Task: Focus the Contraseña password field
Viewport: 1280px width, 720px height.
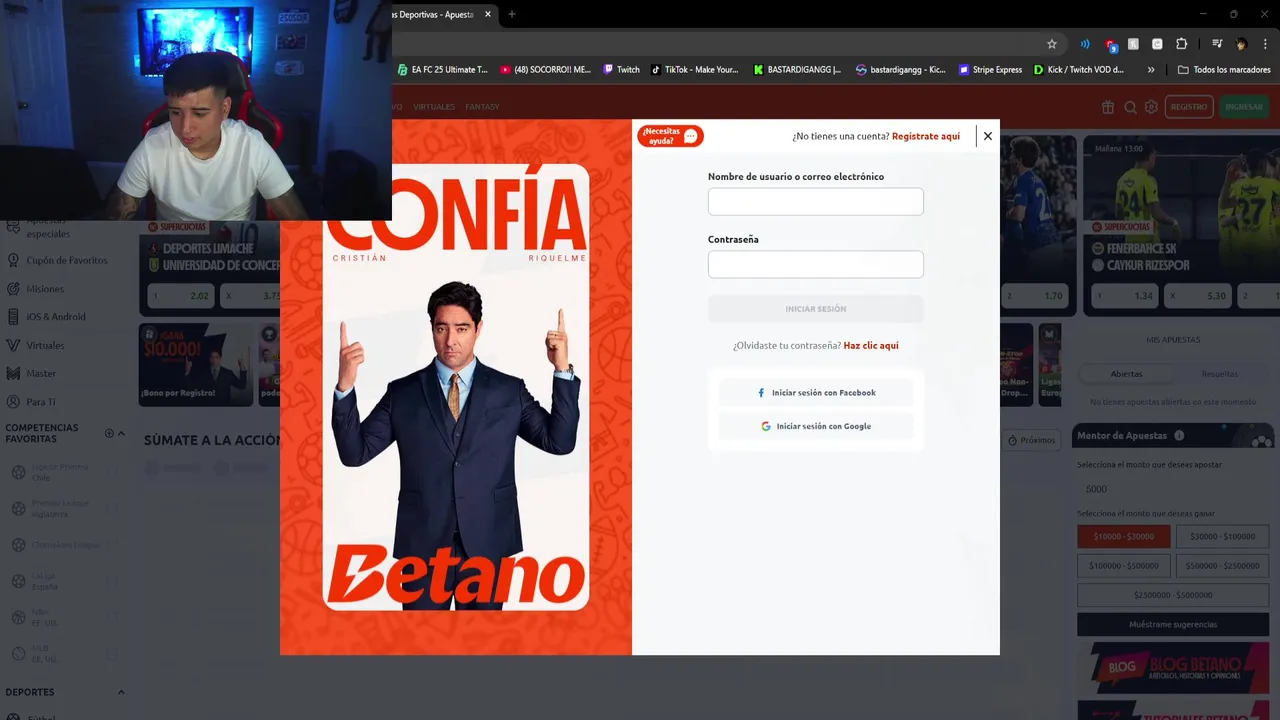Action: tap(816, 264)
